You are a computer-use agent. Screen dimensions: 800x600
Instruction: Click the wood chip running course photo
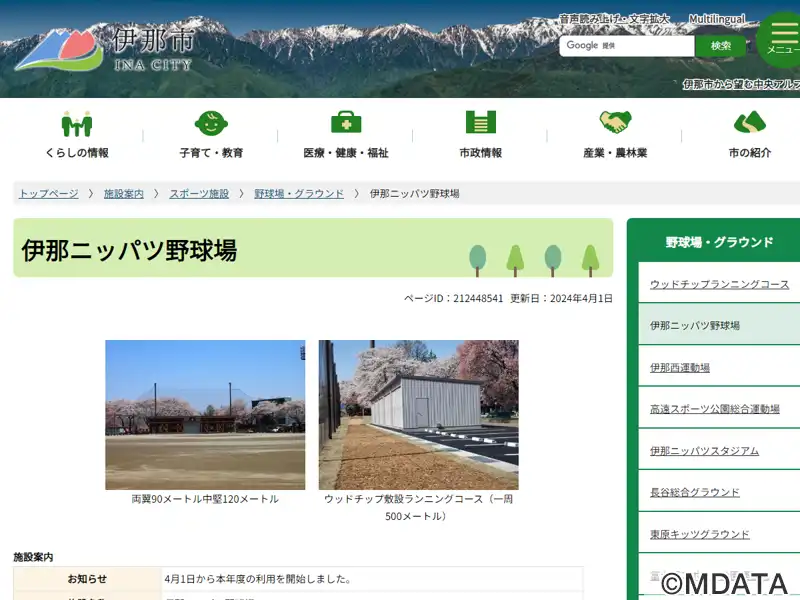coord(418,415)
